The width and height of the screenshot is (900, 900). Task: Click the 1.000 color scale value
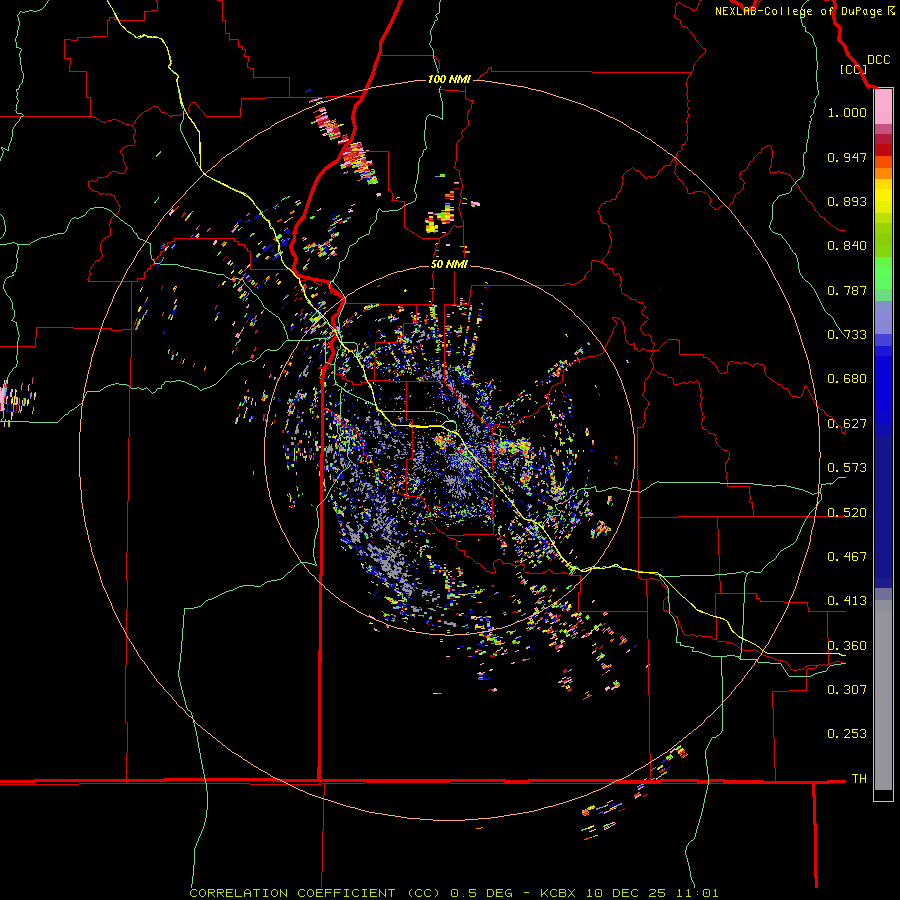847,112
